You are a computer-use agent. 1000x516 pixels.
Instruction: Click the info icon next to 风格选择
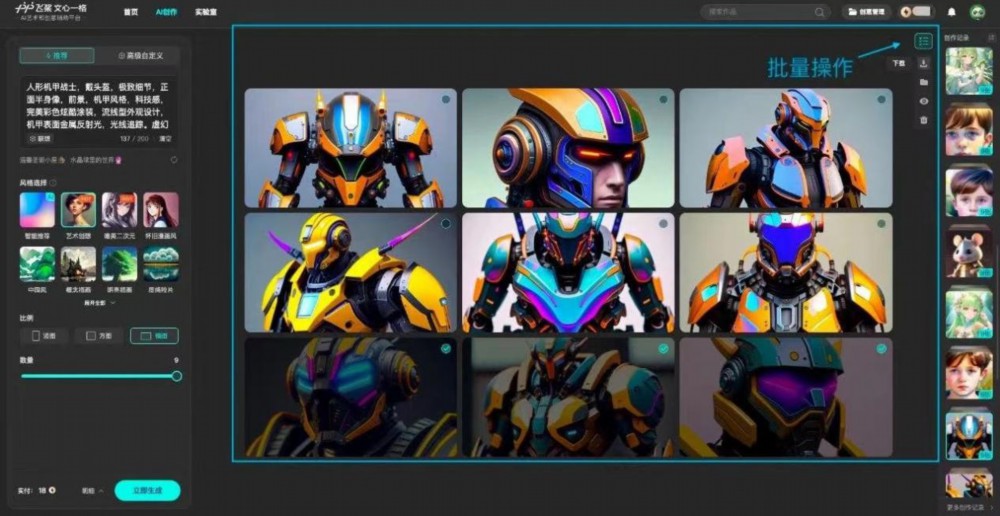53,183
